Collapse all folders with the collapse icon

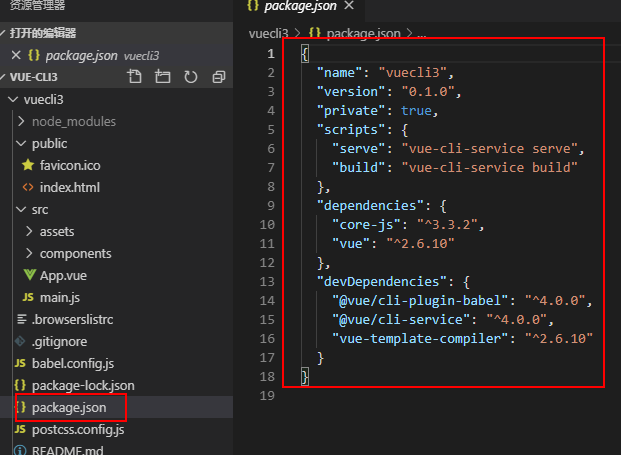pyautogui.click(x=219, y=76)
